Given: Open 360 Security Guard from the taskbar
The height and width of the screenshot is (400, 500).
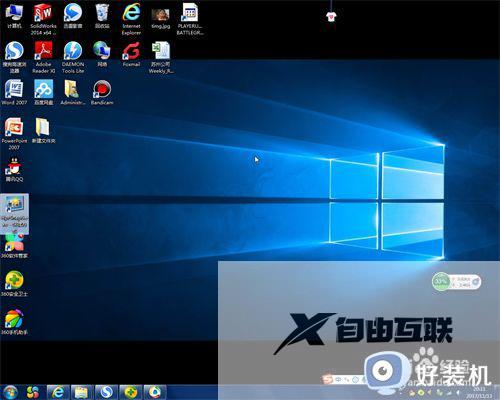Looking at the screenshot, I should tap(131, 392).
